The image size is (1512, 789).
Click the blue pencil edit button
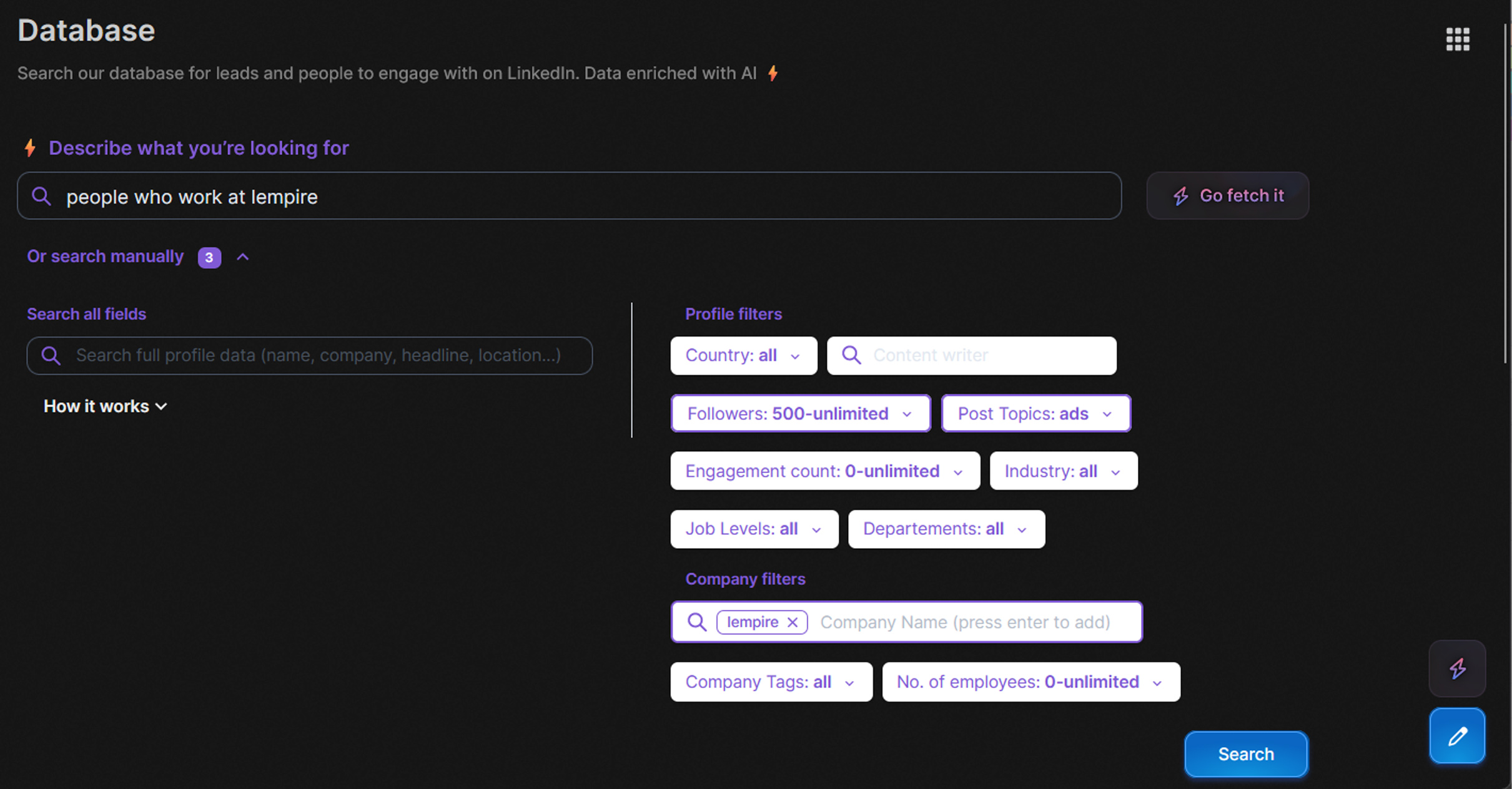click(1457, 736)
